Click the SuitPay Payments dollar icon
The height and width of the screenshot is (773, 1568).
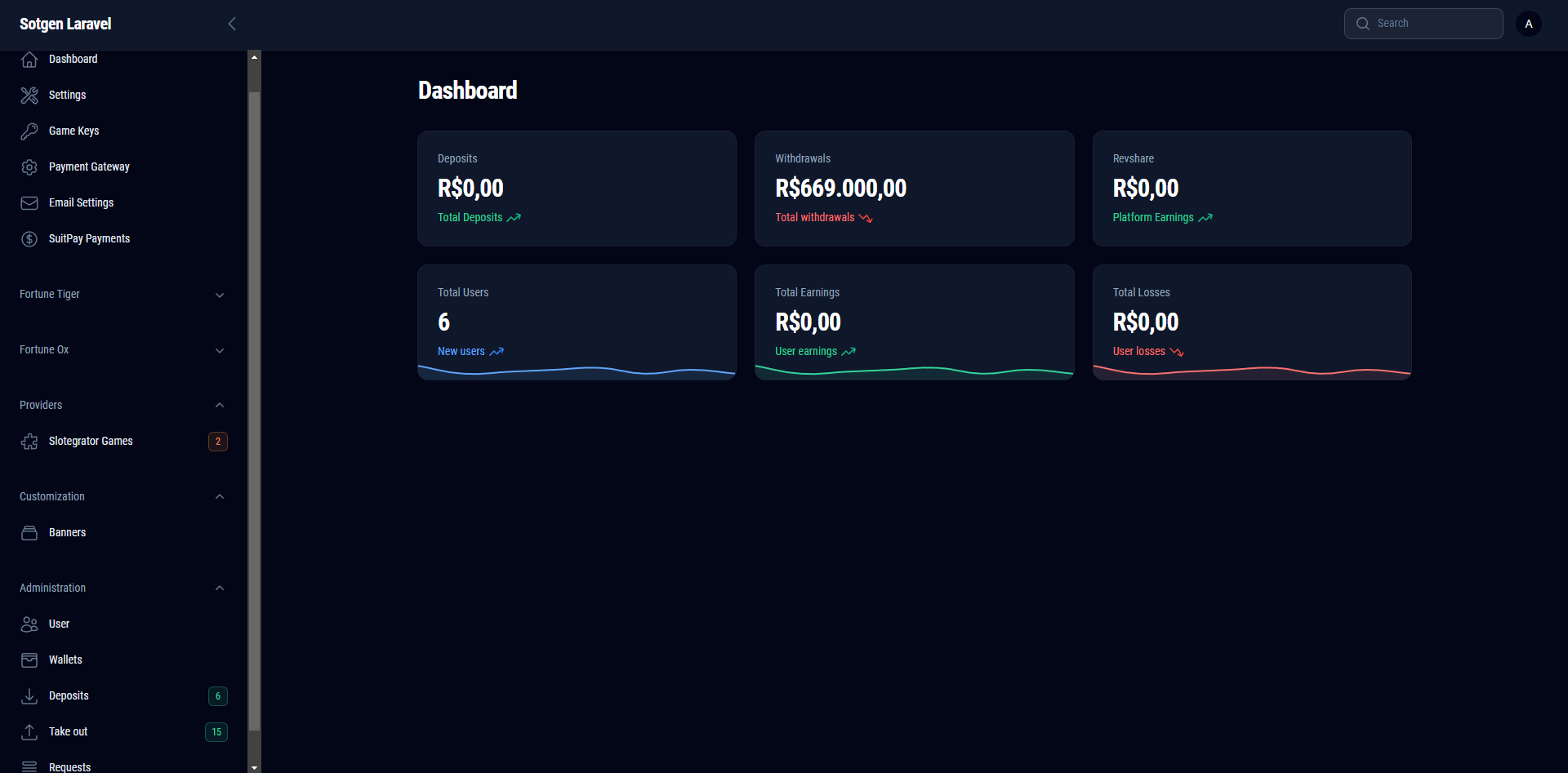click(29, 239)
